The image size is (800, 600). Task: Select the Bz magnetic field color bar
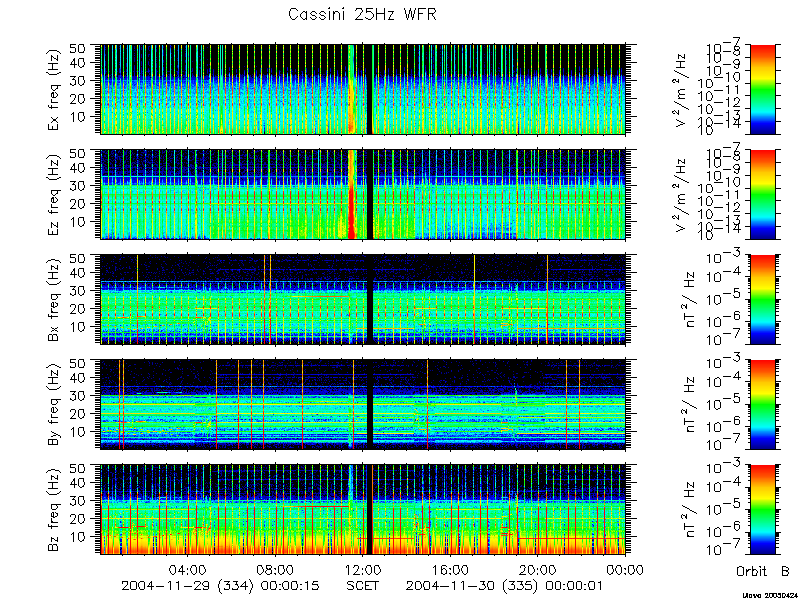pyautogui.click(x=762, y=510)
